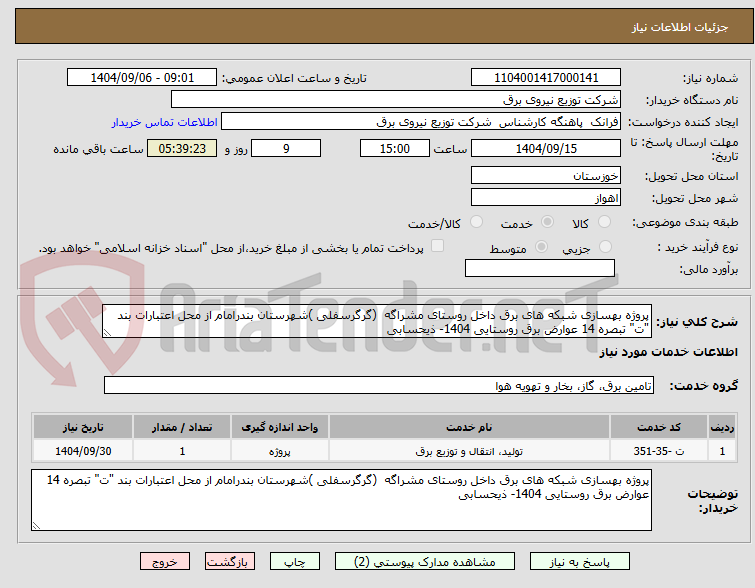
Task: Click the توضیحات خریدار text area
Action: pyautogui.click(x=341, y=500)
